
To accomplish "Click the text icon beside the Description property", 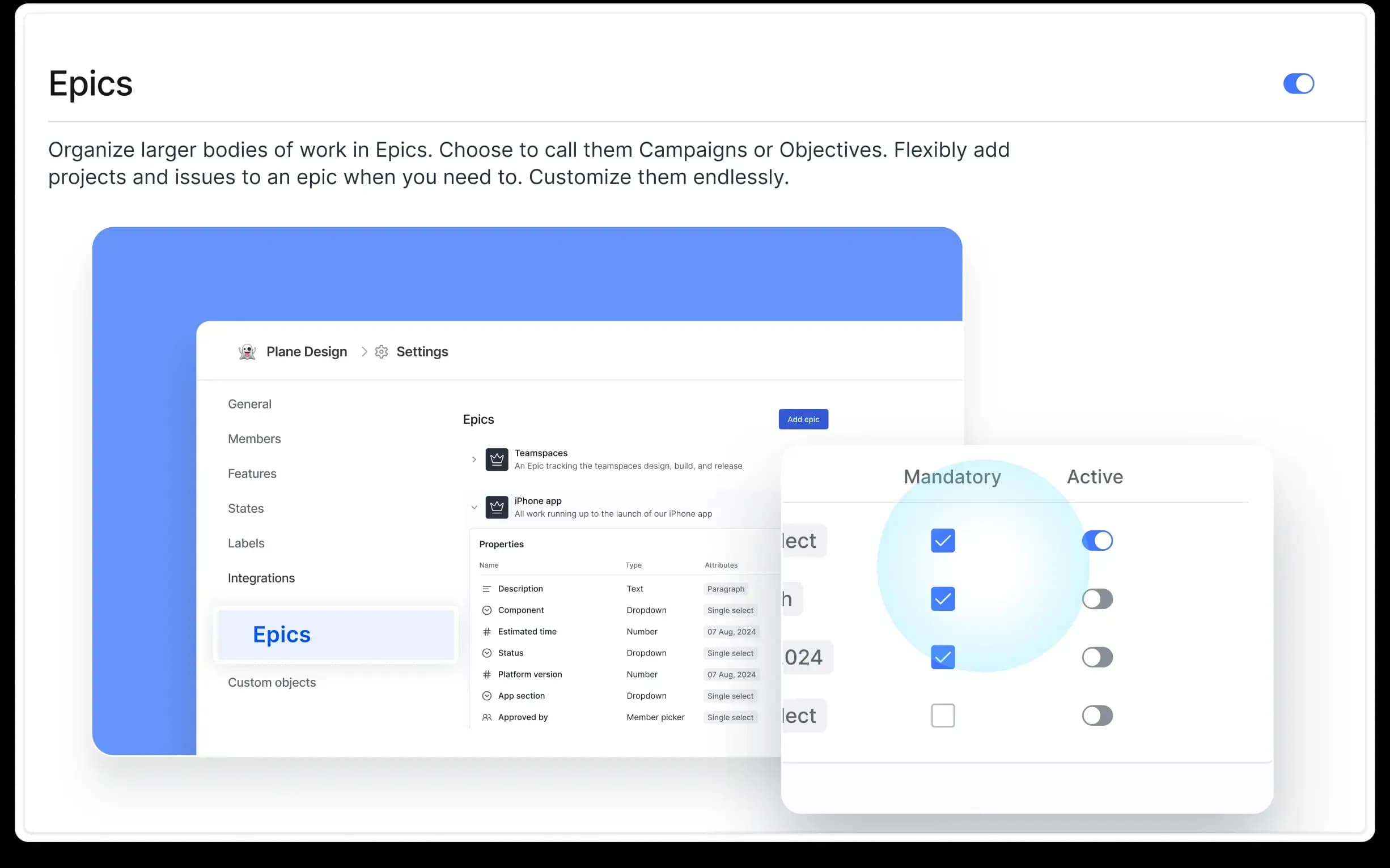I will [487, 589].
